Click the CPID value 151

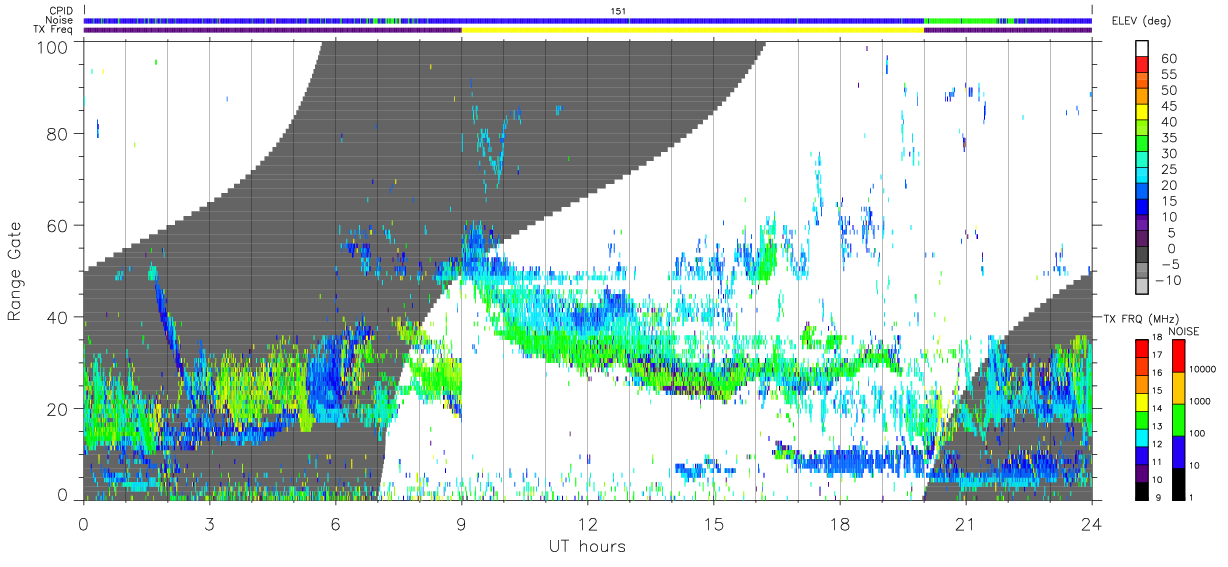pos(618,11)
